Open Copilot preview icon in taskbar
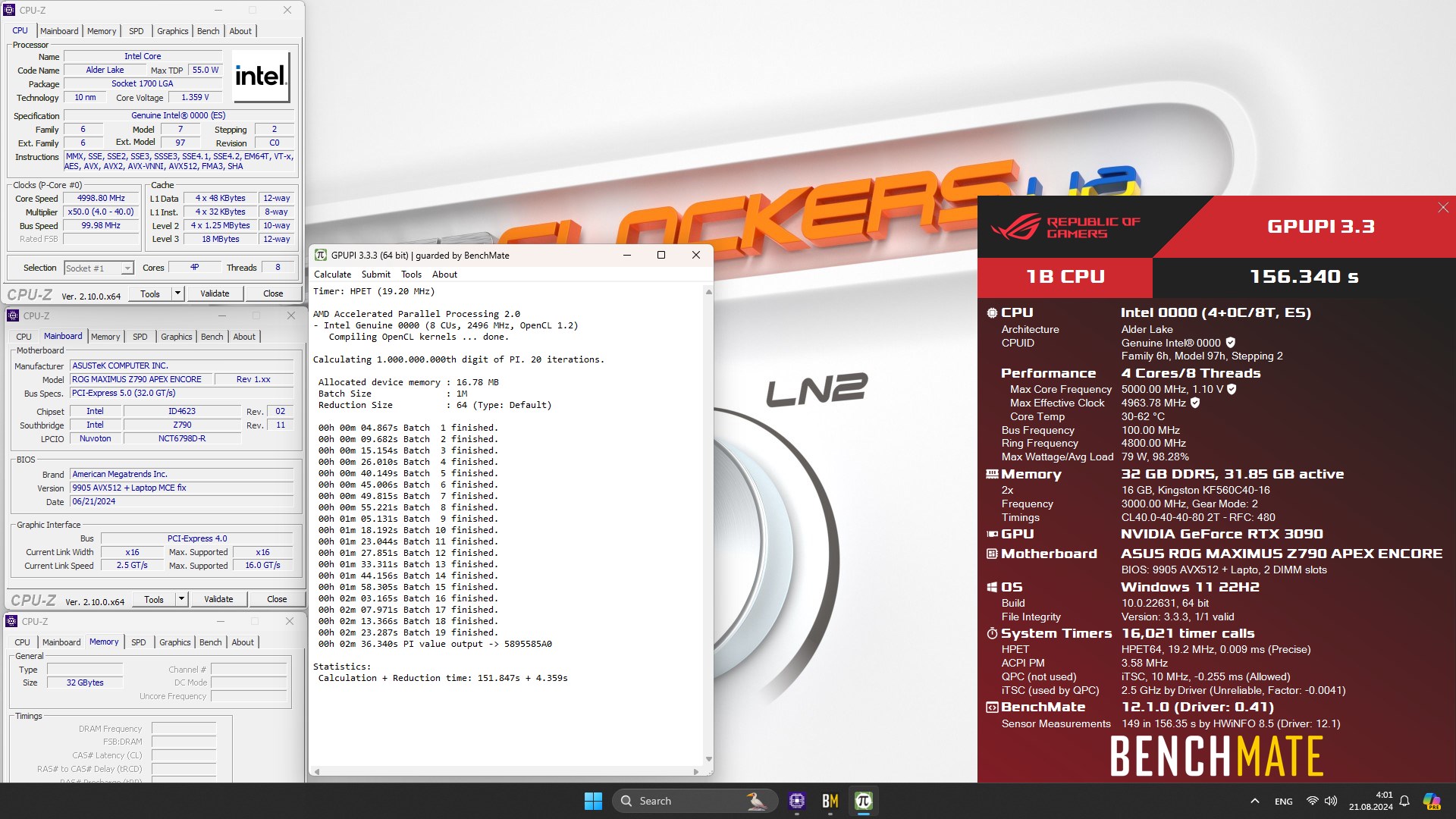Screen dimensions: 1456x819 [1432, 801]
